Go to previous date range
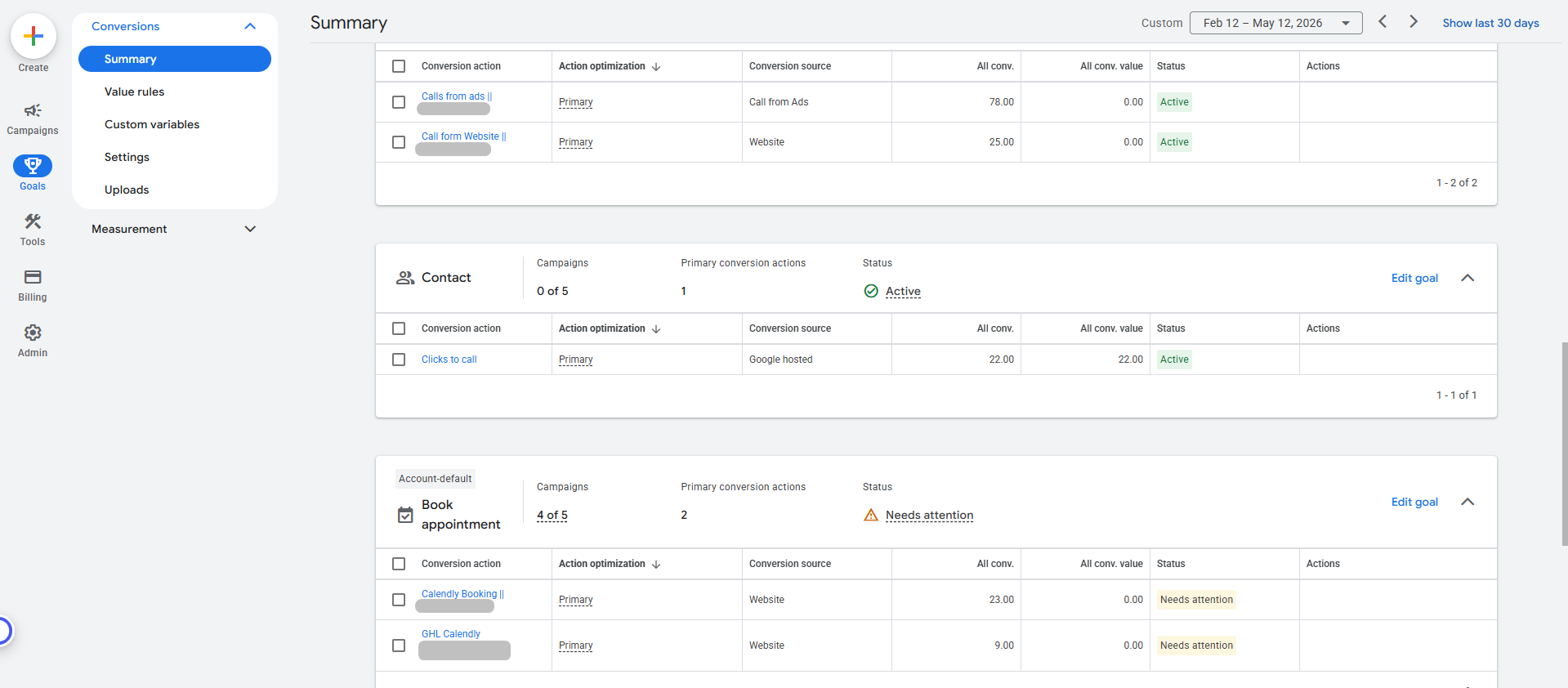Viewport: 1568px width, 688px height. (1383, 22)
